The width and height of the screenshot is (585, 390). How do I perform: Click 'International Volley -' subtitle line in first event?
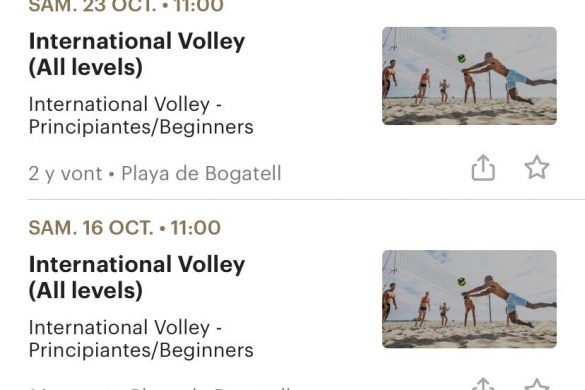(125, 104)
